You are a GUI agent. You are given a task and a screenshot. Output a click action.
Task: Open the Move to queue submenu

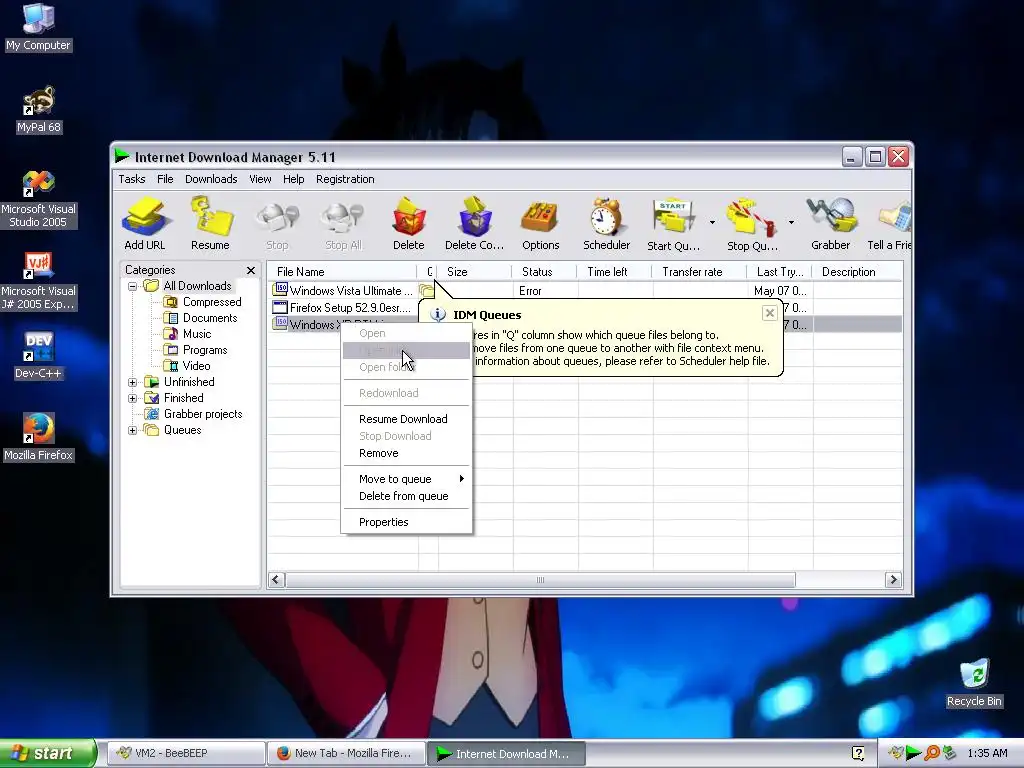[406, 479]
